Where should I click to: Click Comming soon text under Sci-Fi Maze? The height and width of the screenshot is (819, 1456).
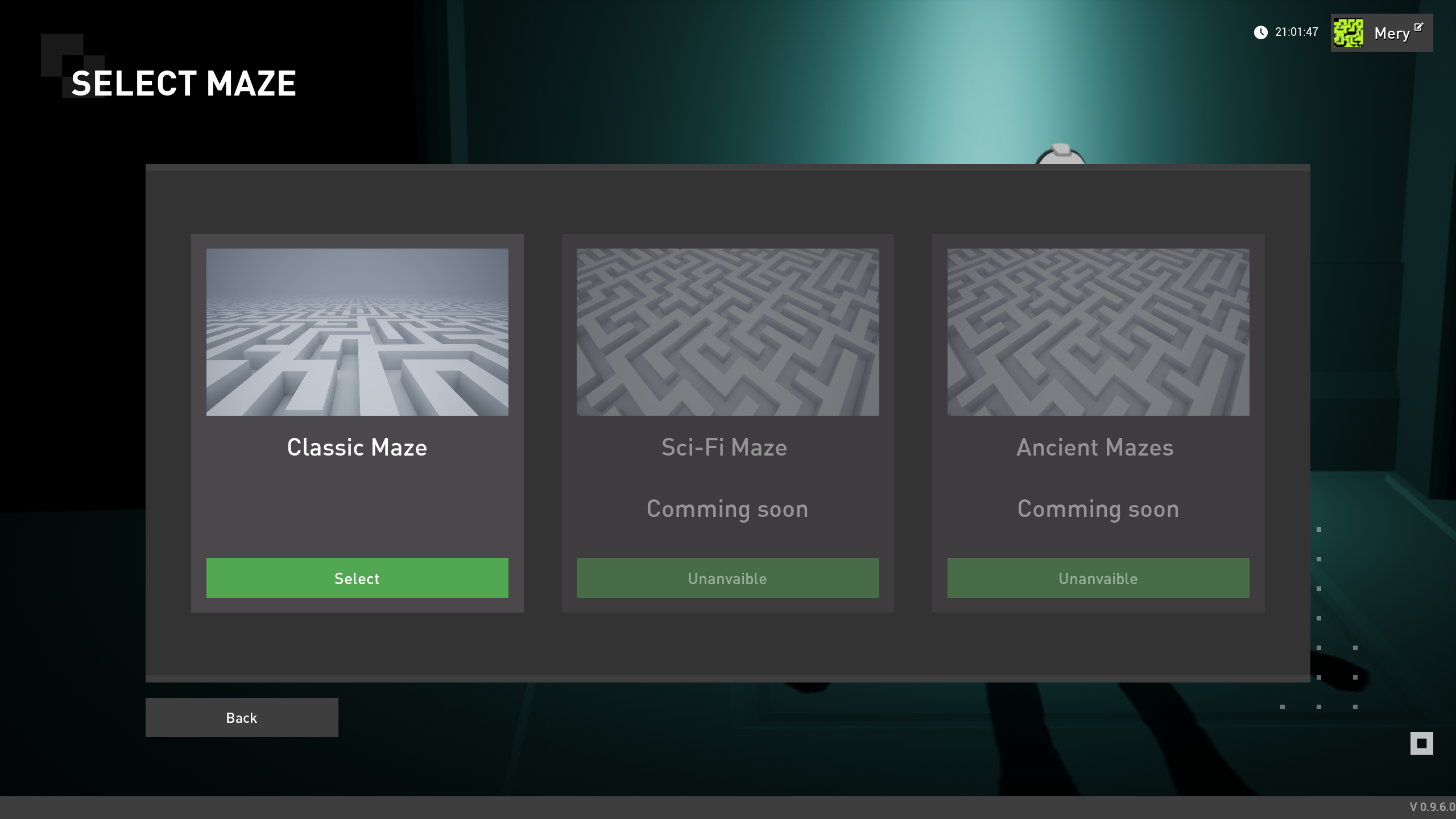(727, 510)
